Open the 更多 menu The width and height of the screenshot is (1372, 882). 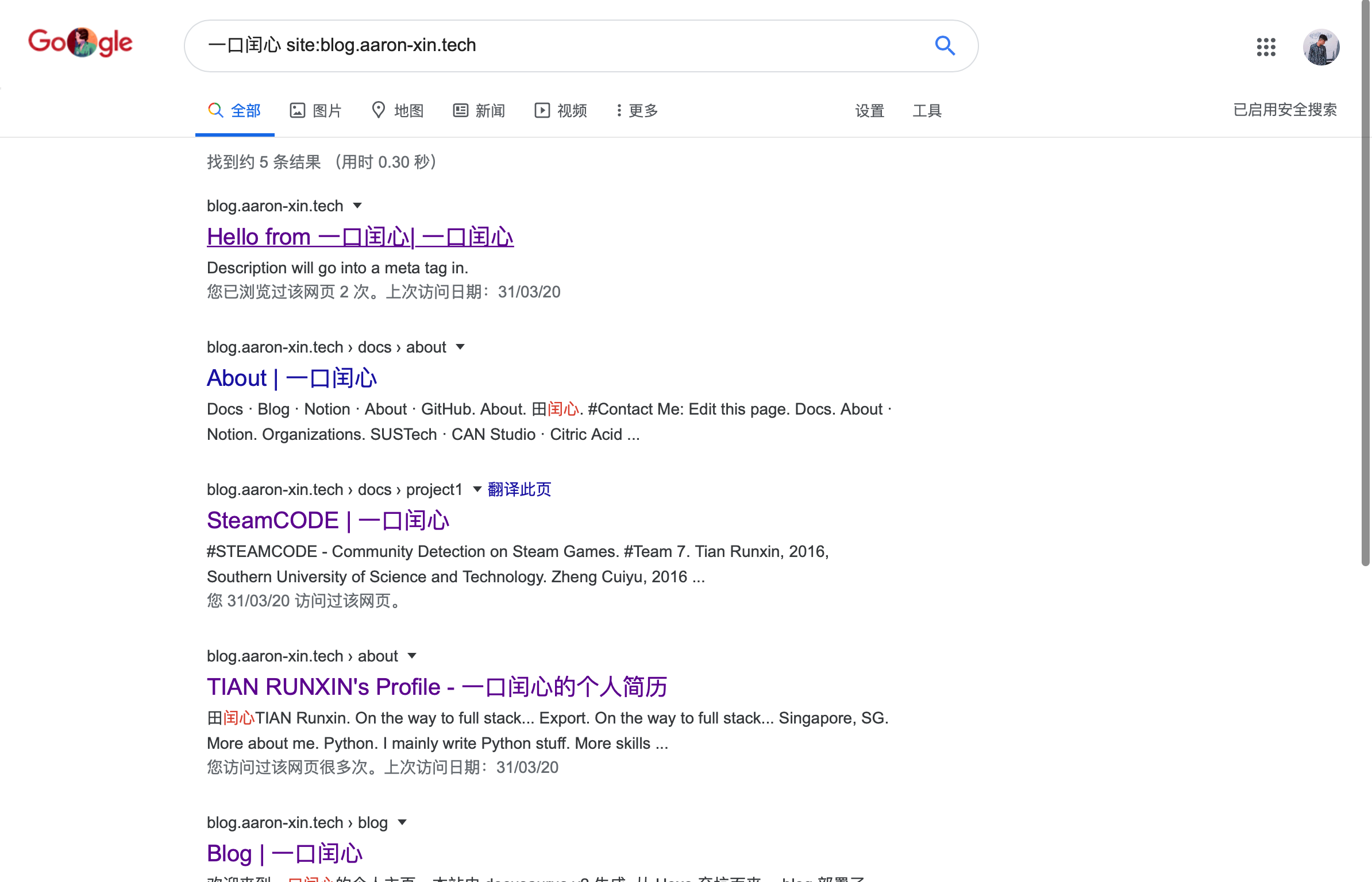[x=637, y=110]
